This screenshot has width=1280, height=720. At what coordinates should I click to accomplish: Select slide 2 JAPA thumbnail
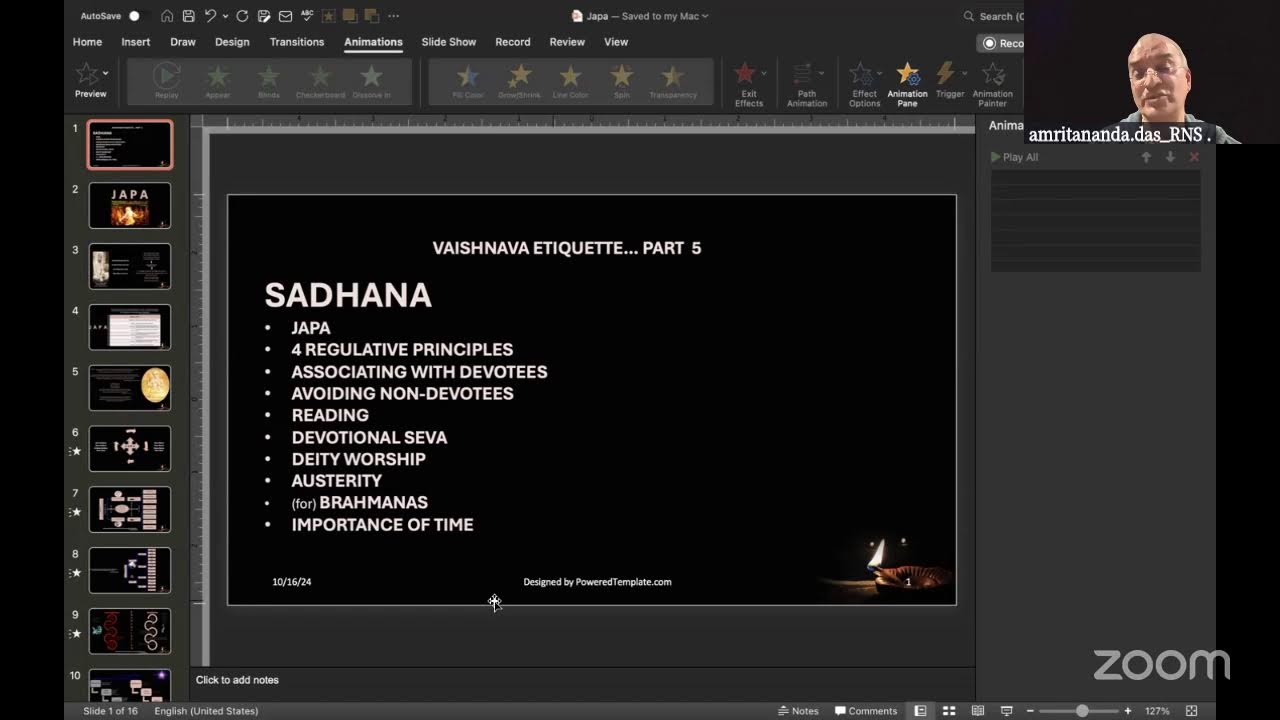(x=130, y=205)
